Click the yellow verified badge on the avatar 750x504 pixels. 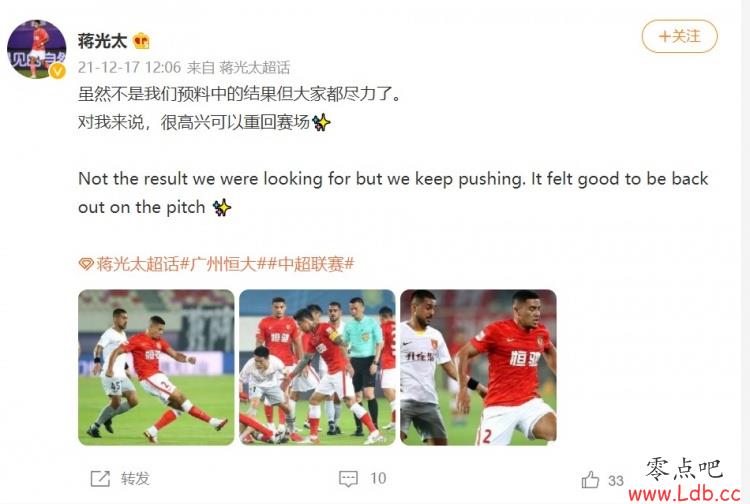[x=58, y=71]
